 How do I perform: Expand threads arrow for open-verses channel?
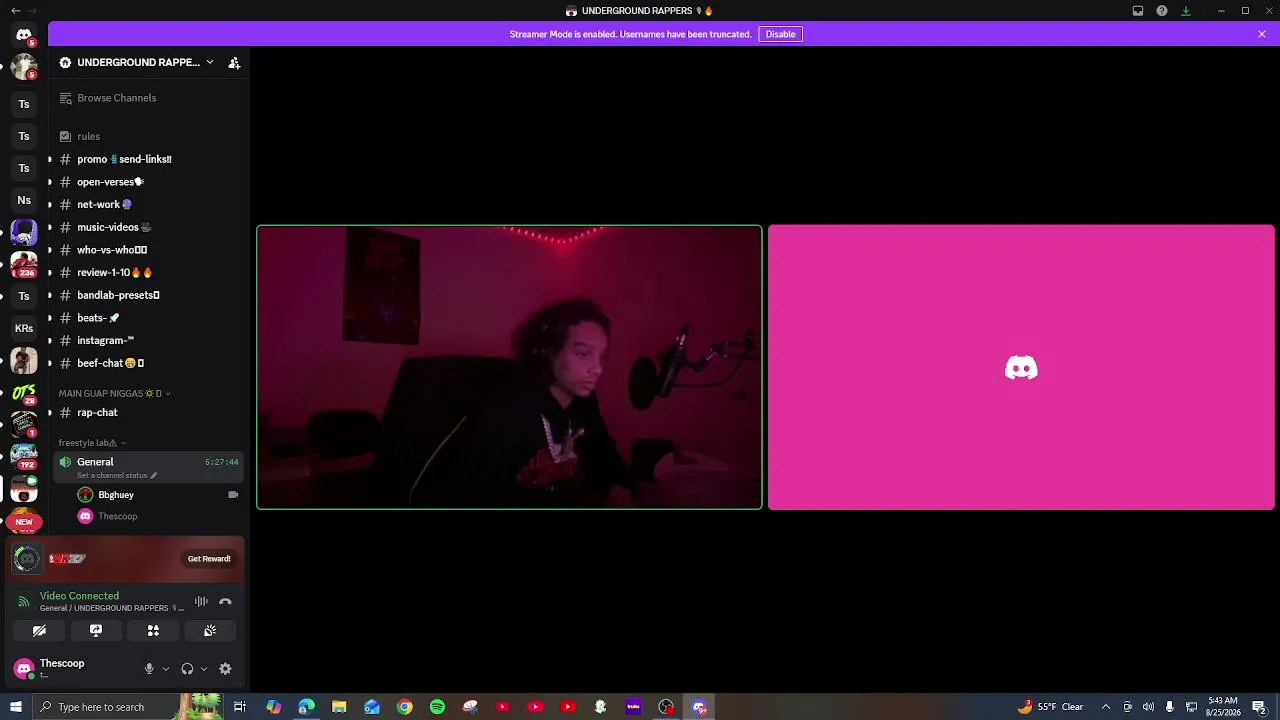(x=50, y=182)
